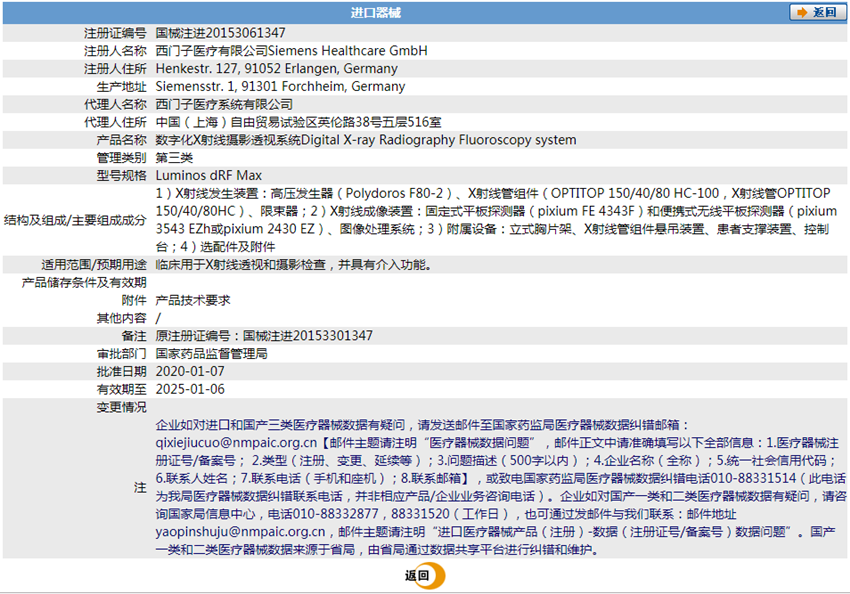The image size is (850, 594).
Task: Click the 进口器械 header title
Action: click(375, 12)
